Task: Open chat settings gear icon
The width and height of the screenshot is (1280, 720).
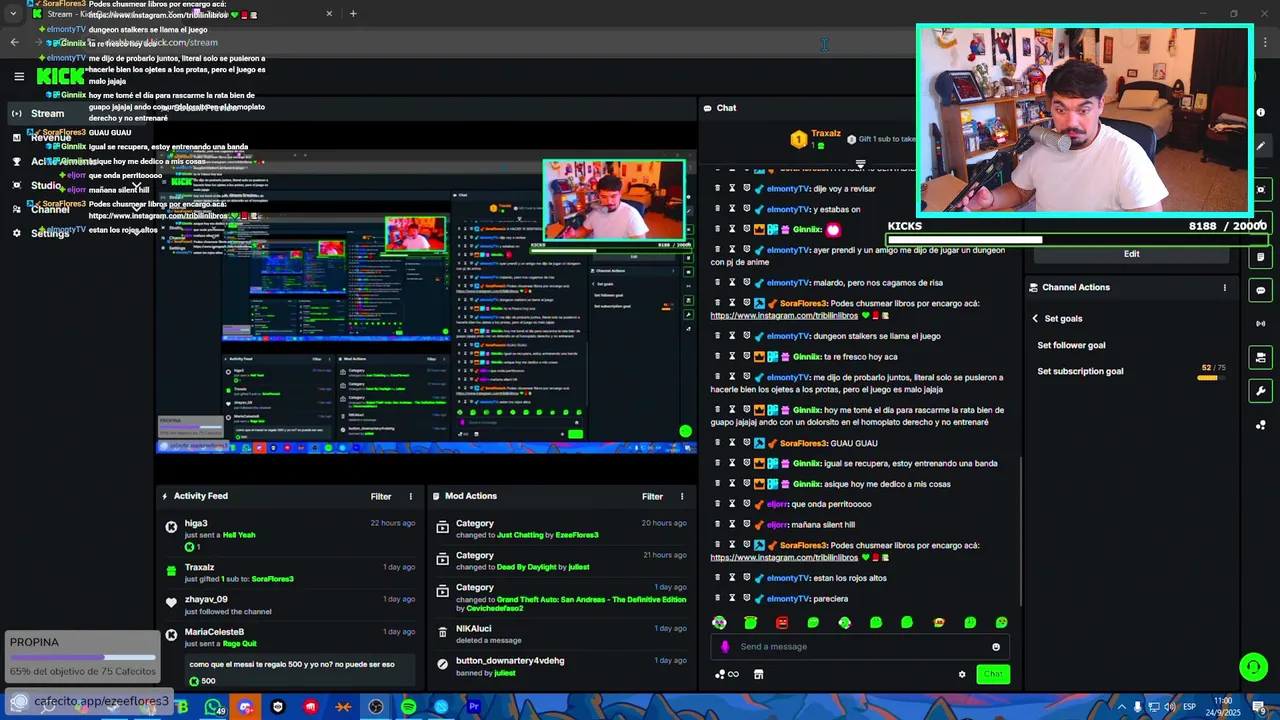Action: 962,674
